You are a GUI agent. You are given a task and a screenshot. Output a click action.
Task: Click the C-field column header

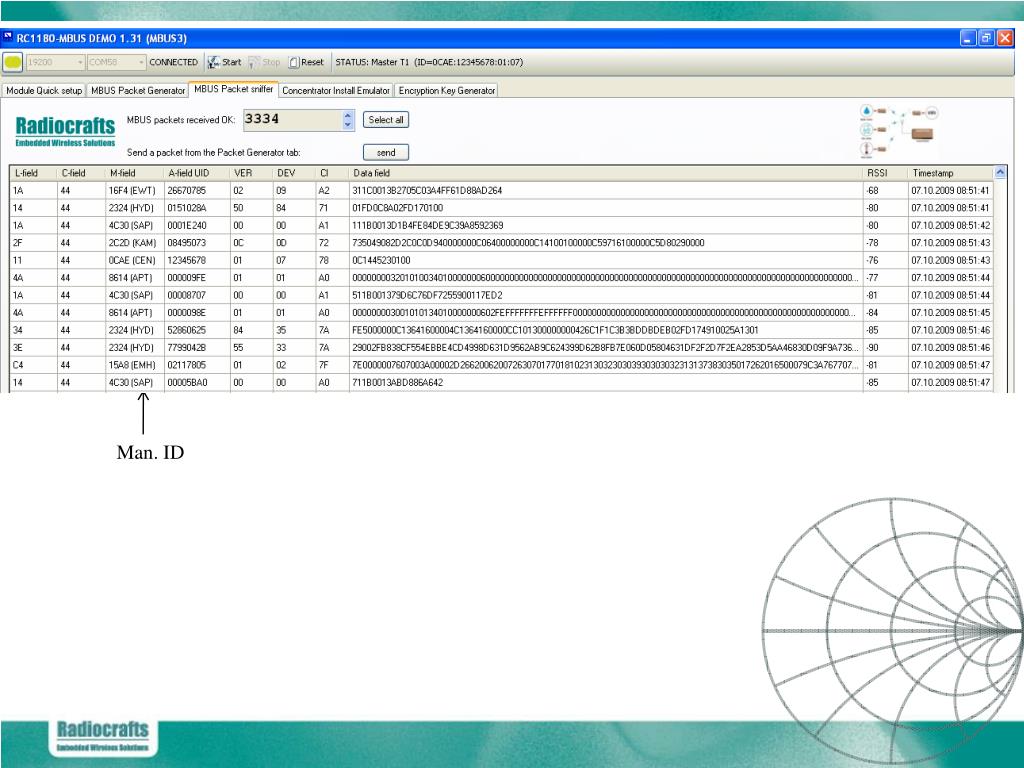tap(81, 173)
